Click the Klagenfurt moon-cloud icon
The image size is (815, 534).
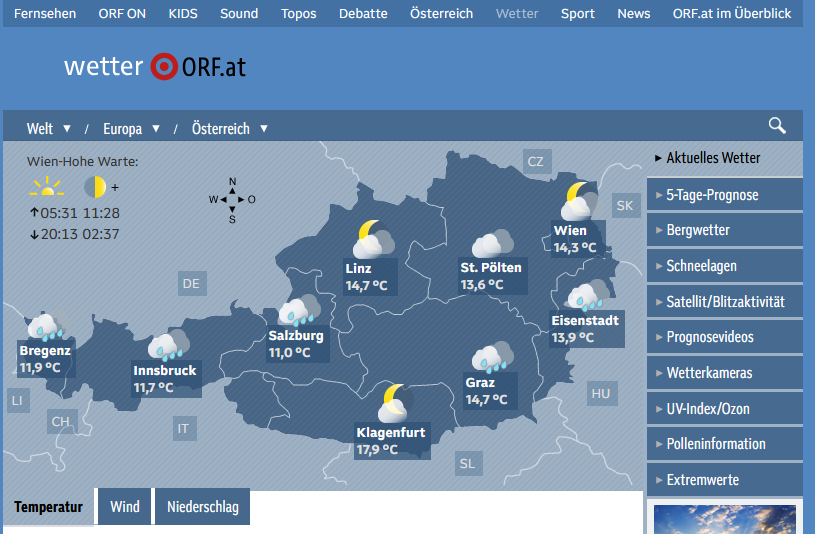tap(395, 403)
